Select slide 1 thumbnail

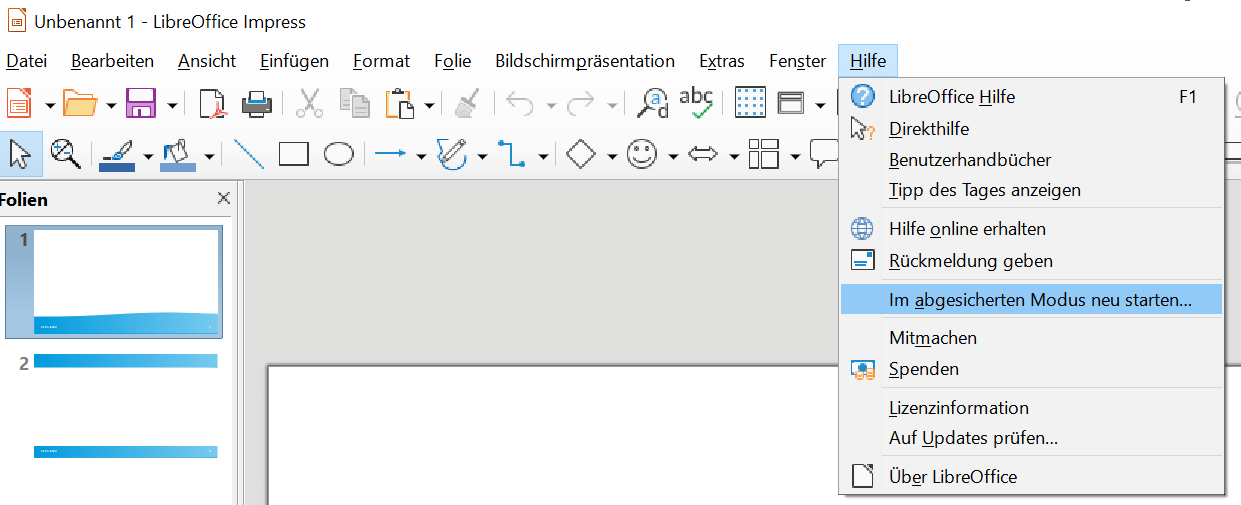(x=115, y=282)
